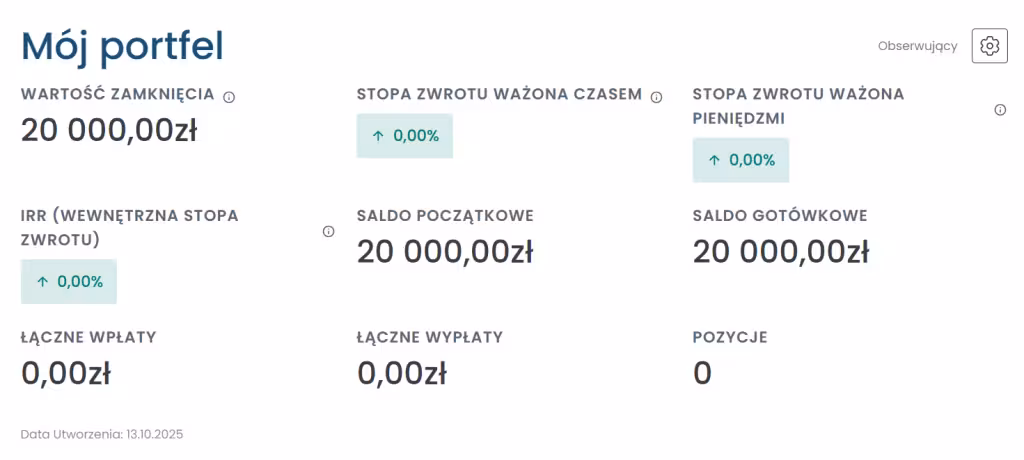Click up arrow in money-weighted return badge

(714, 160)
